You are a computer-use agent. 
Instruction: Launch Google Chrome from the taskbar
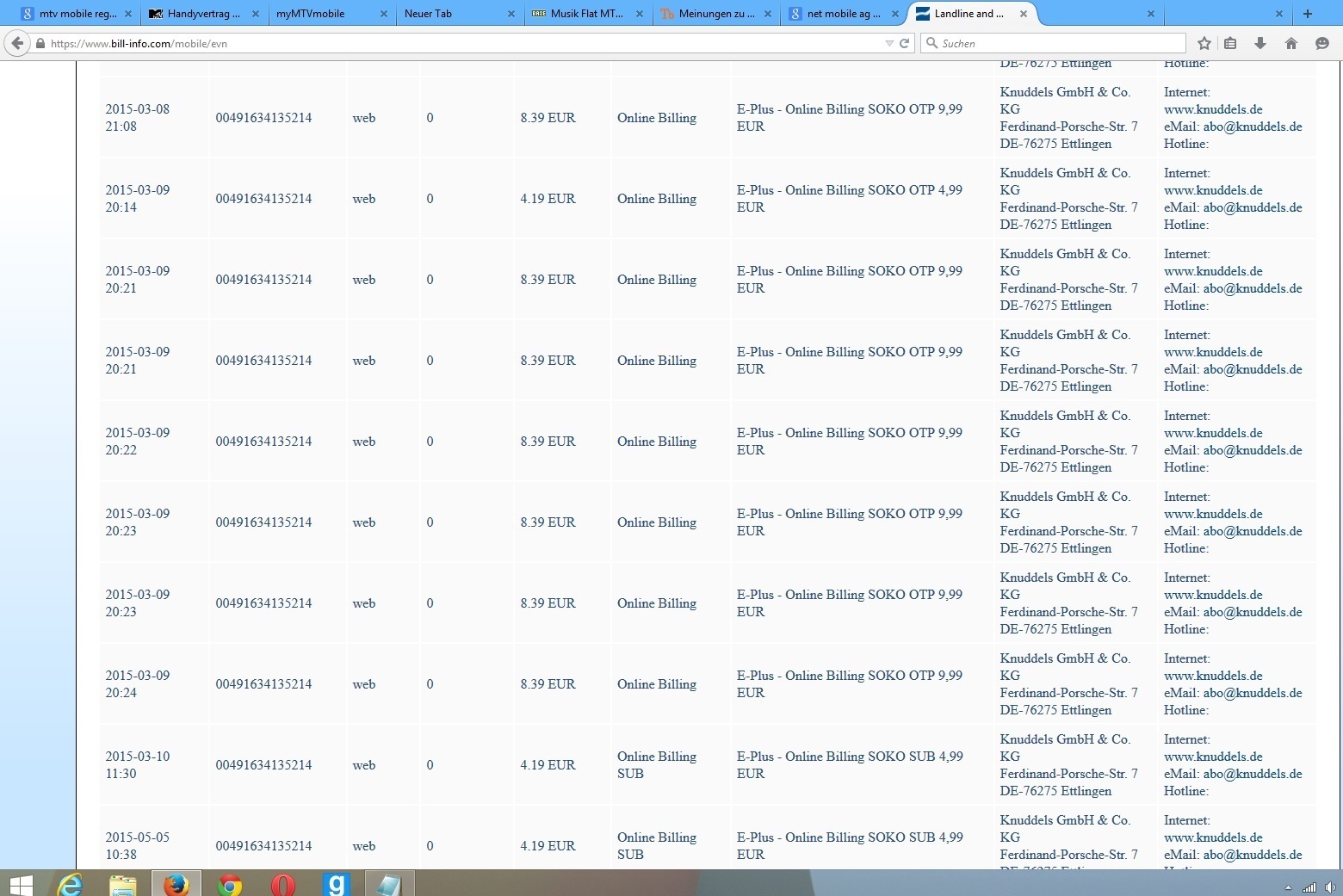point(230,884)
